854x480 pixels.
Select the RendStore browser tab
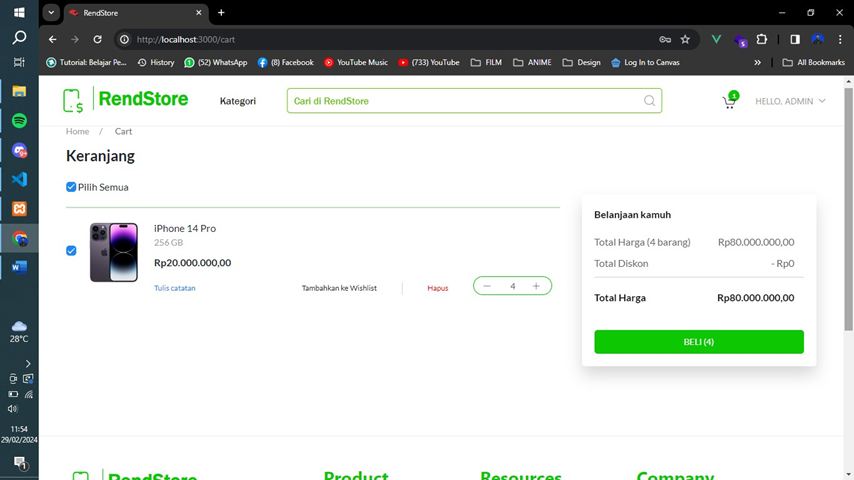[135, 13]
